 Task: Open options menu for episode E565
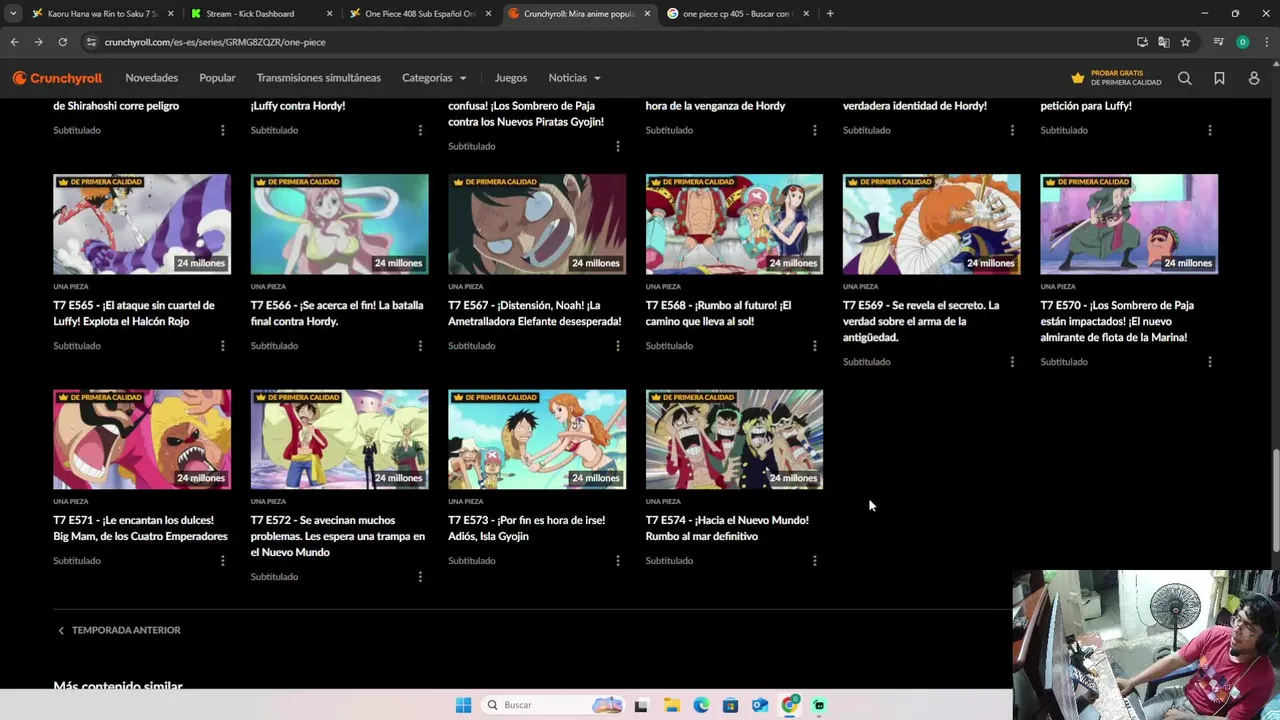click(222, 346)
